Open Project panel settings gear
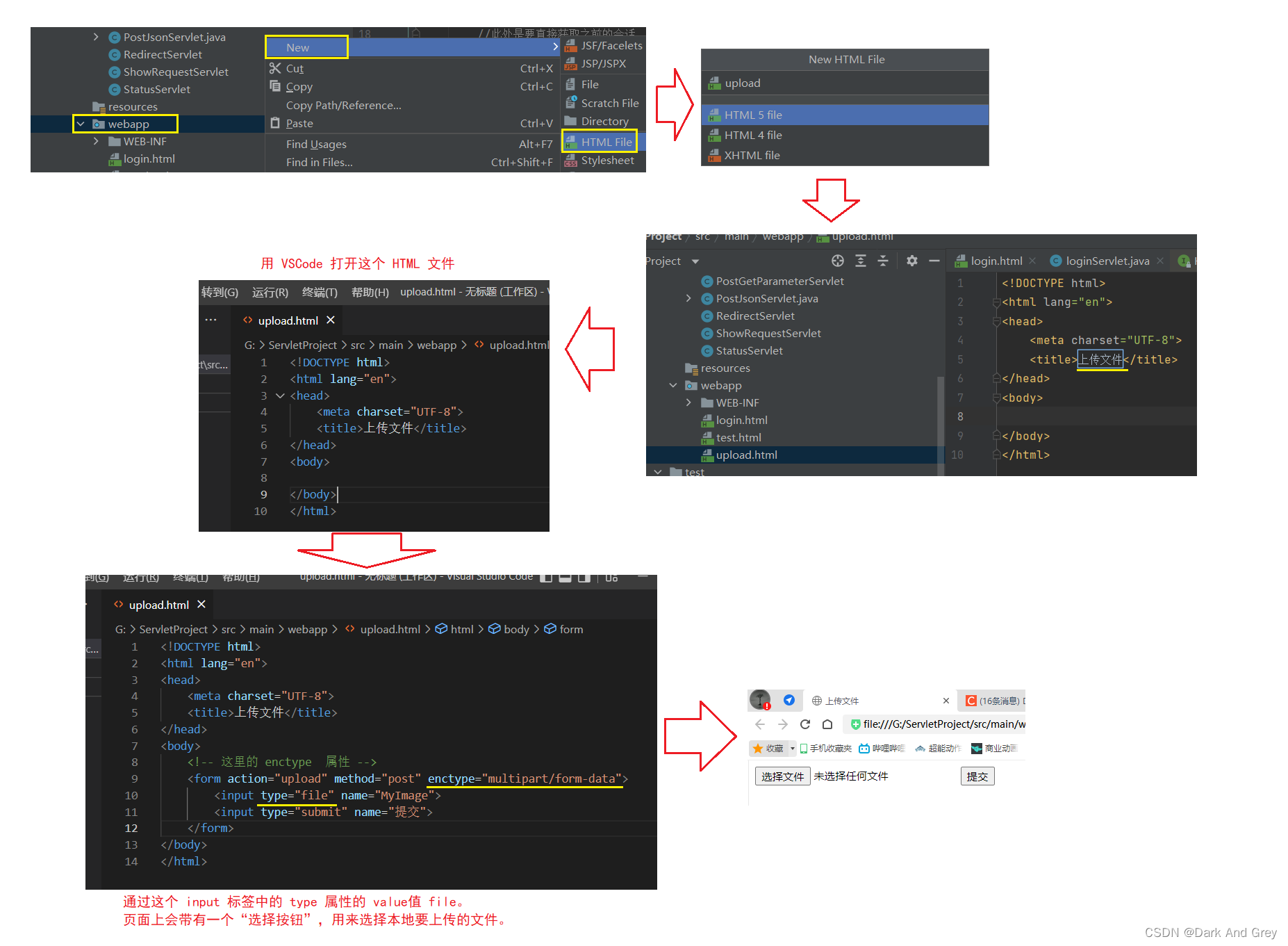 point(912,261)
